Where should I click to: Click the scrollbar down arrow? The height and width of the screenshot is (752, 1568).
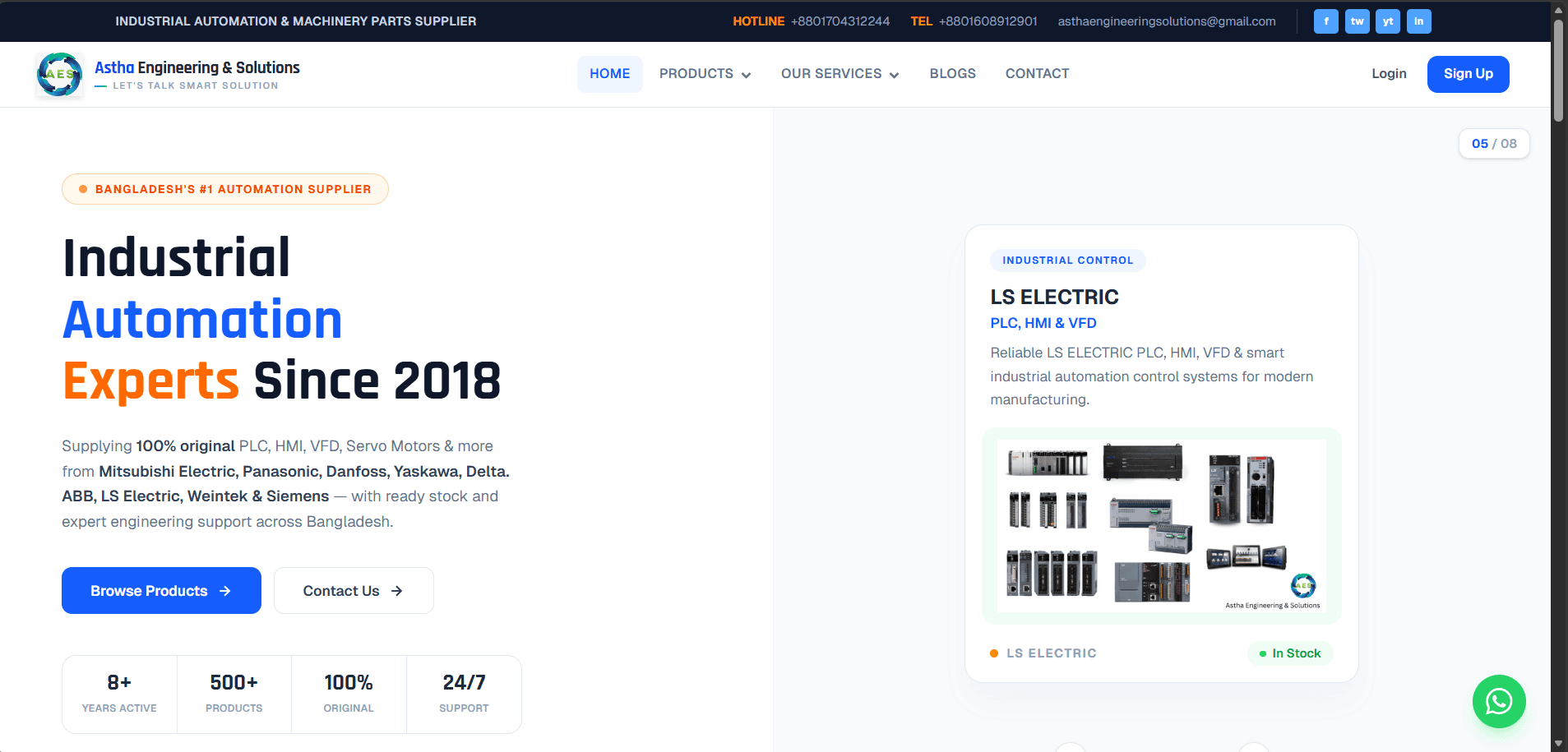click(x=1558, y=745)
